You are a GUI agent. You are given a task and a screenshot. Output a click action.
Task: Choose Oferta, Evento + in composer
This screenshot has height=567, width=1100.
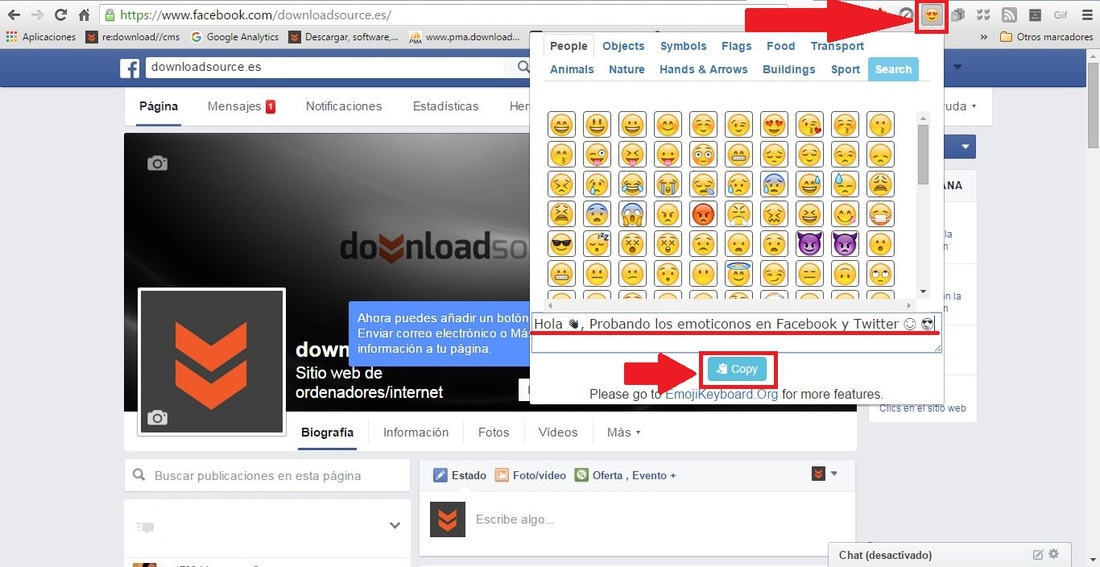[x=625, y=475]
